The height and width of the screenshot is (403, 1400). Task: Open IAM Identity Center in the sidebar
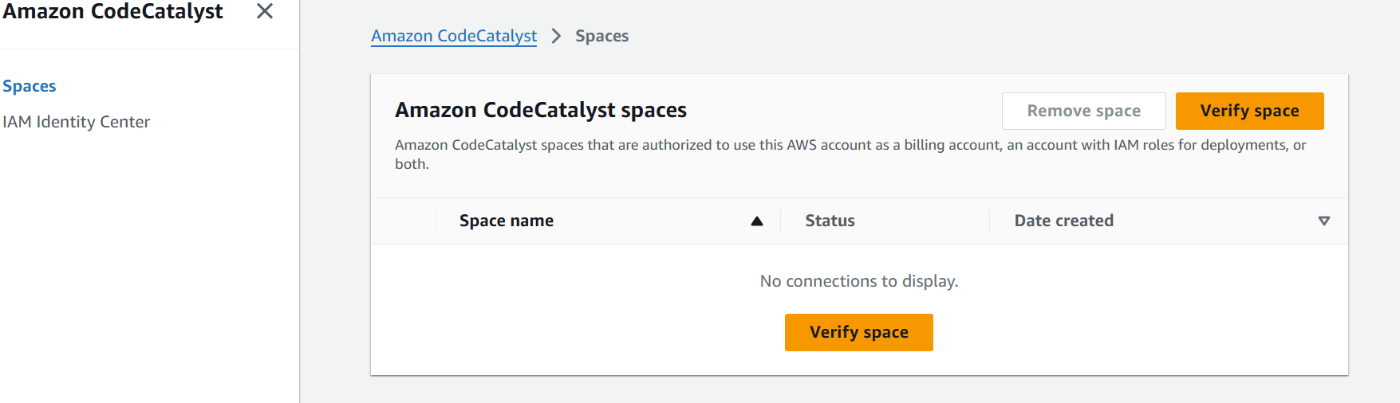click(77, 122)
